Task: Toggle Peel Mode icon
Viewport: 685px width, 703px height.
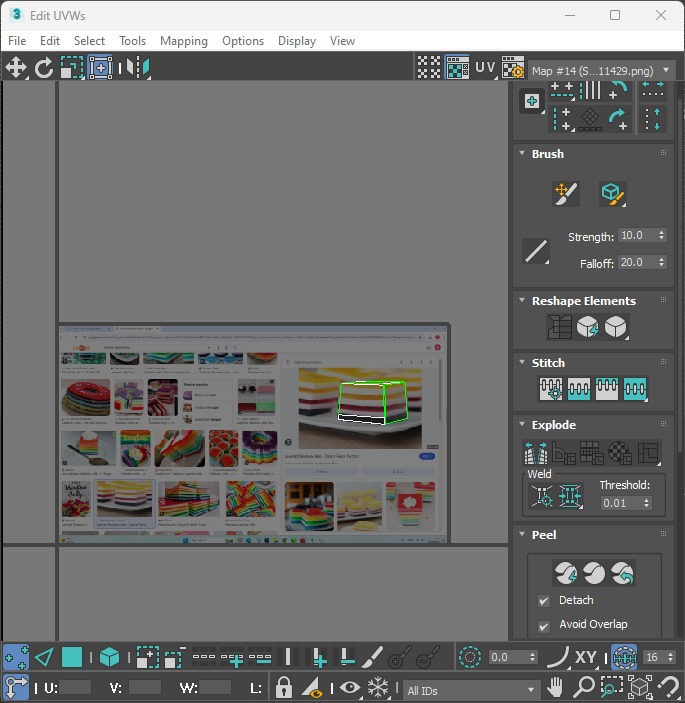Action: pyautogui.click(x=594, y=573)
